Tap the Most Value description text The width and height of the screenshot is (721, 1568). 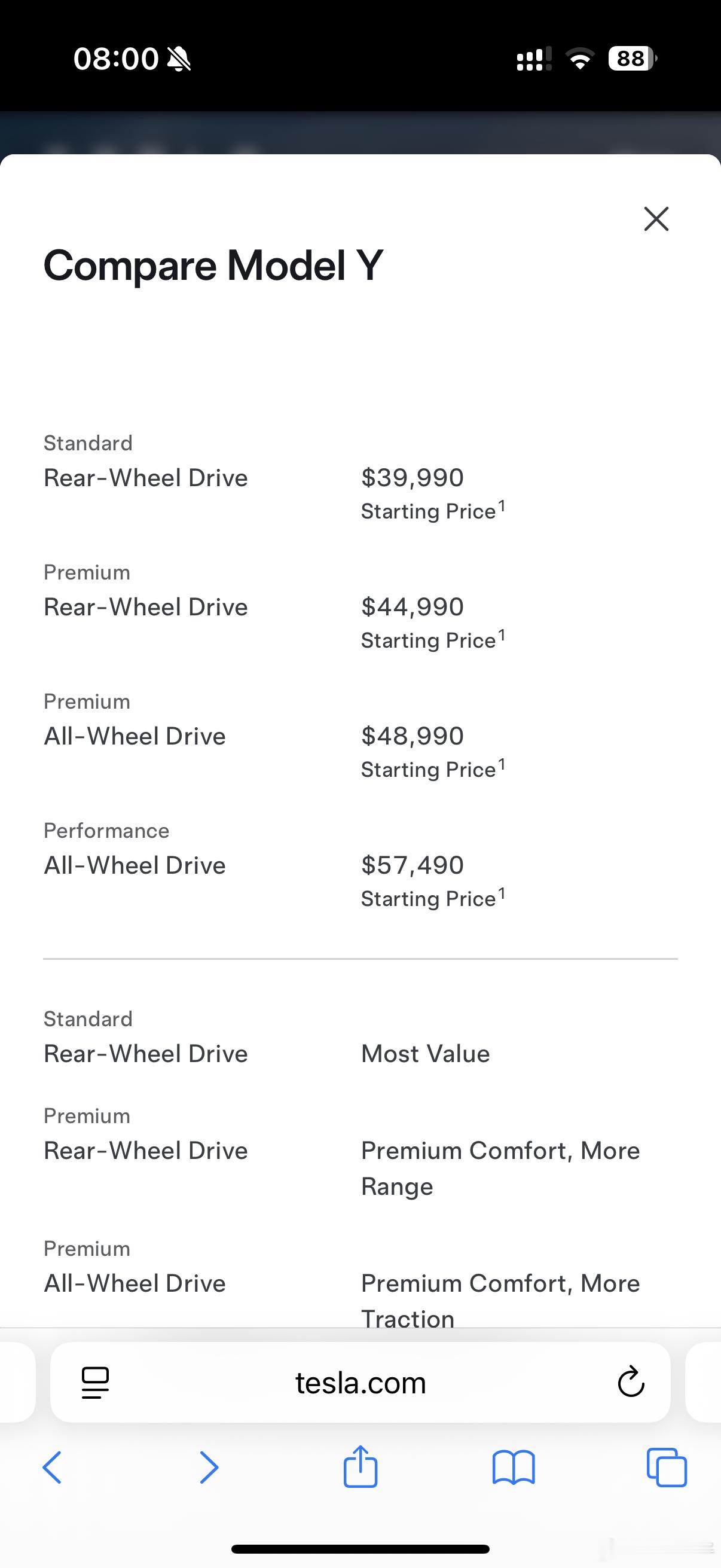425,1054
